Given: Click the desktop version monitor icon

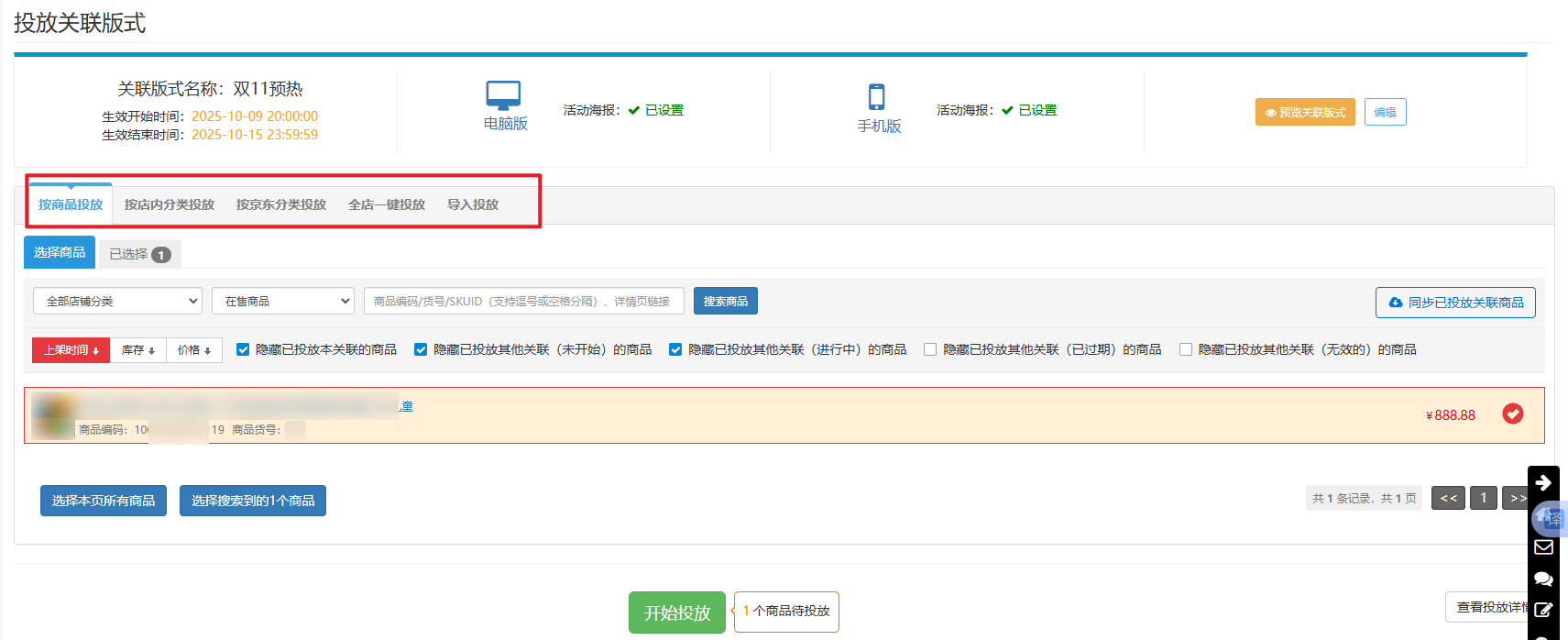Looking at the screenshot, I should tap(503, 95).
